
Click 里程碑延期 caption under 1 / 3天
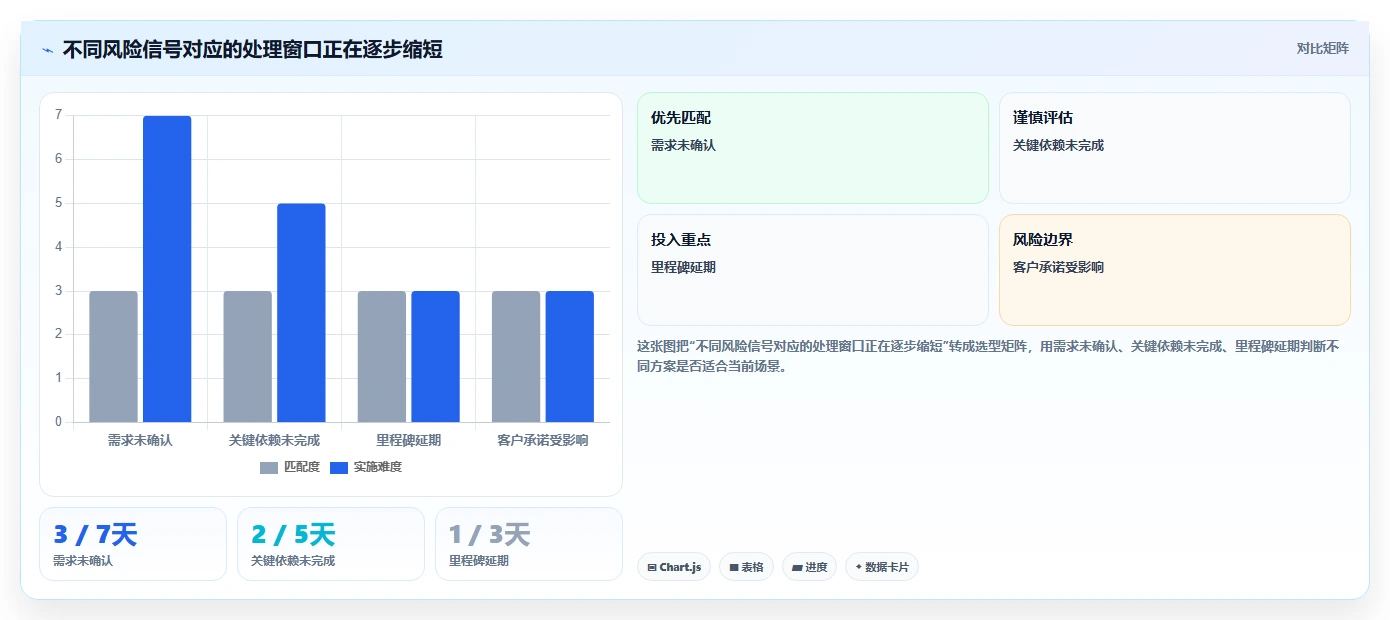tap(479, 561)
